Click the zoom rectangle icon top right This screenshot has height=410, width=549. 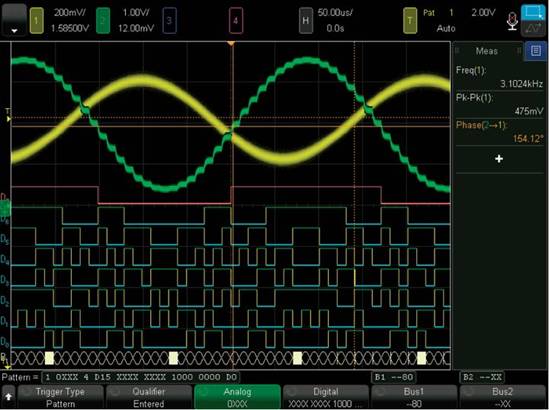point(533,12)
